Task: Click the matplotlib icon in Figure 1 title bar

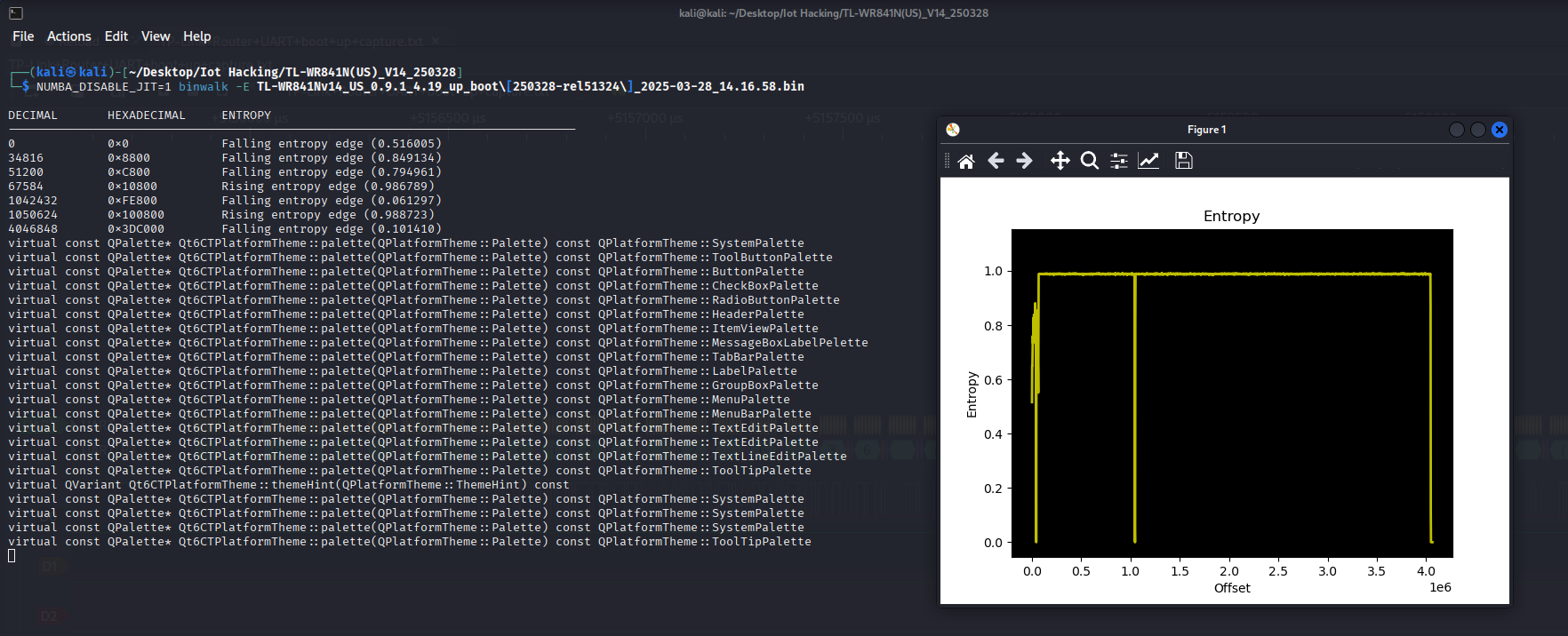Action: 953,130
